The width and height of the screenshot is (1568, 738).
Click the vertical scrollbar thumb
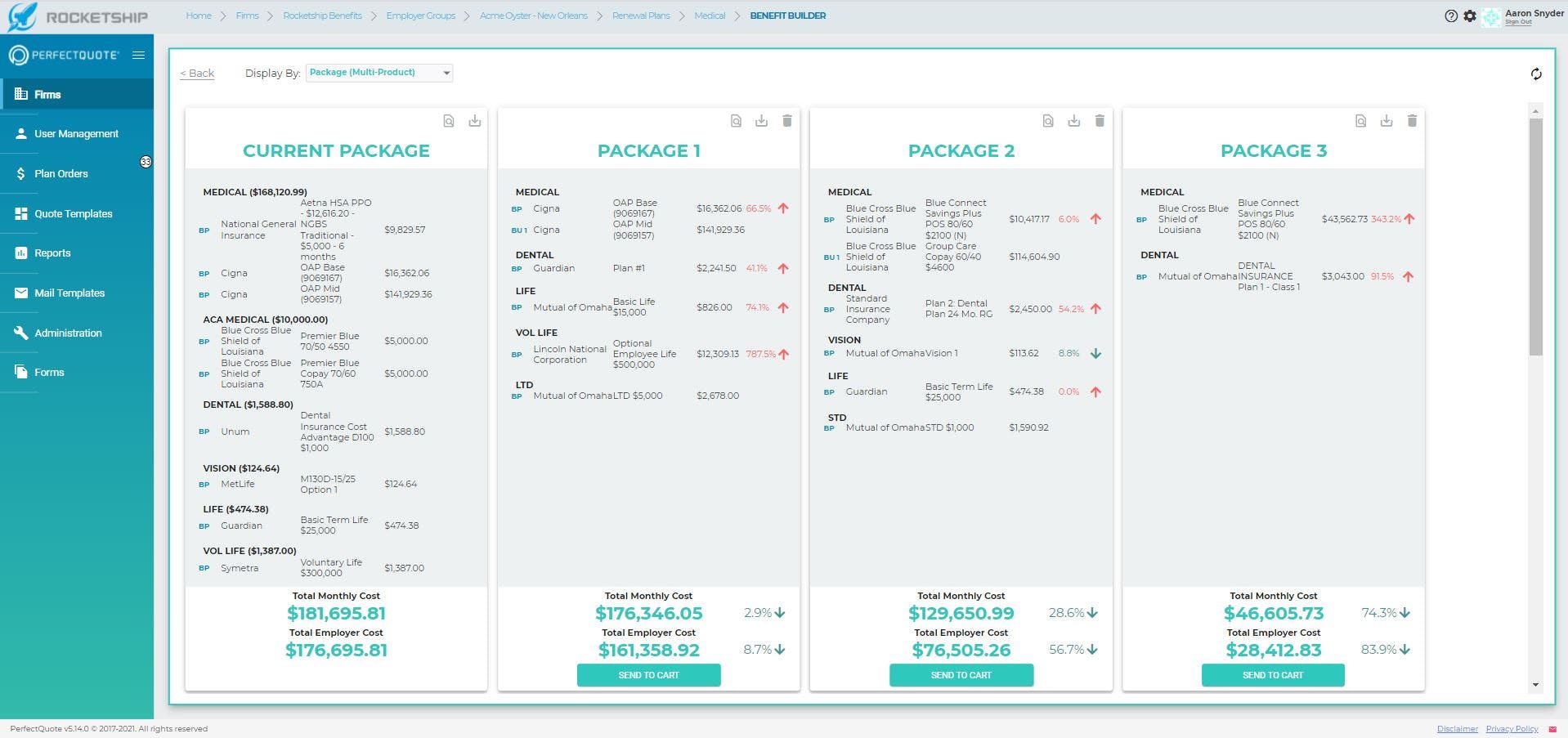click(x=1536, y=237)
